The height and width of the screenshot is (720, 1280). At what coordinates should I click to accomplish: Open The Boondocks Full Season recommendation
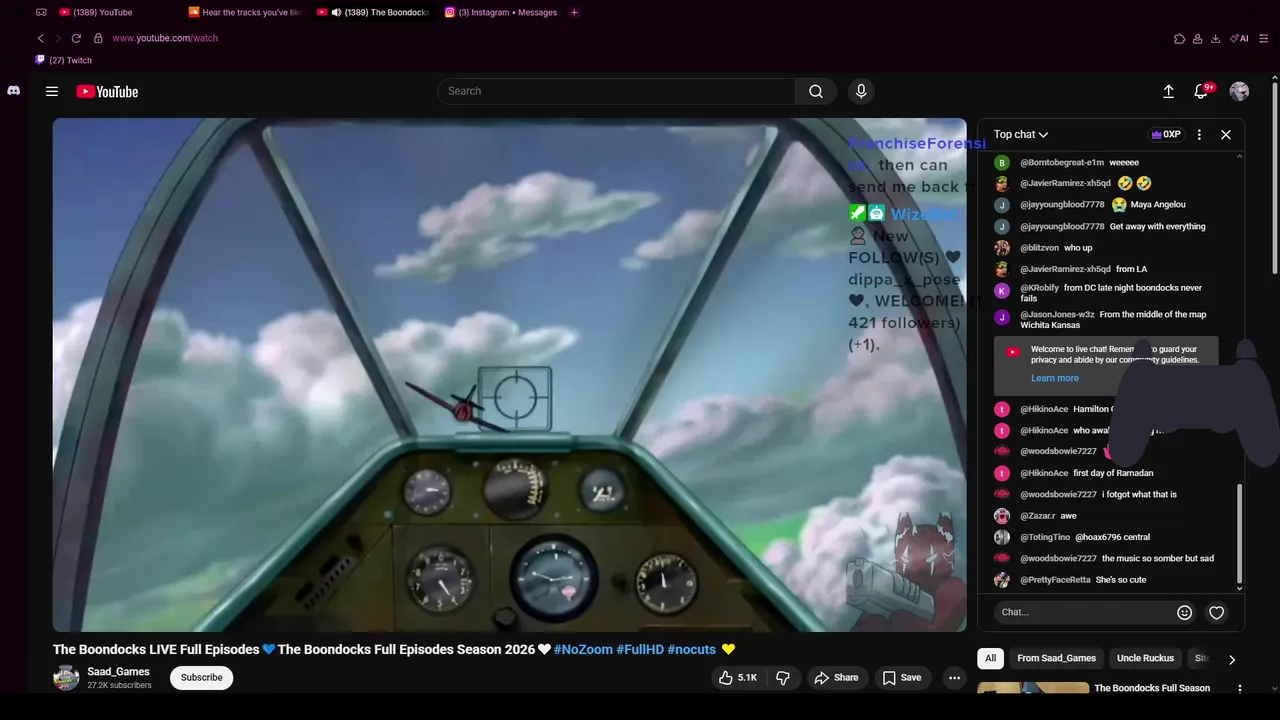pyautogui.click(x=1152, y=688)
